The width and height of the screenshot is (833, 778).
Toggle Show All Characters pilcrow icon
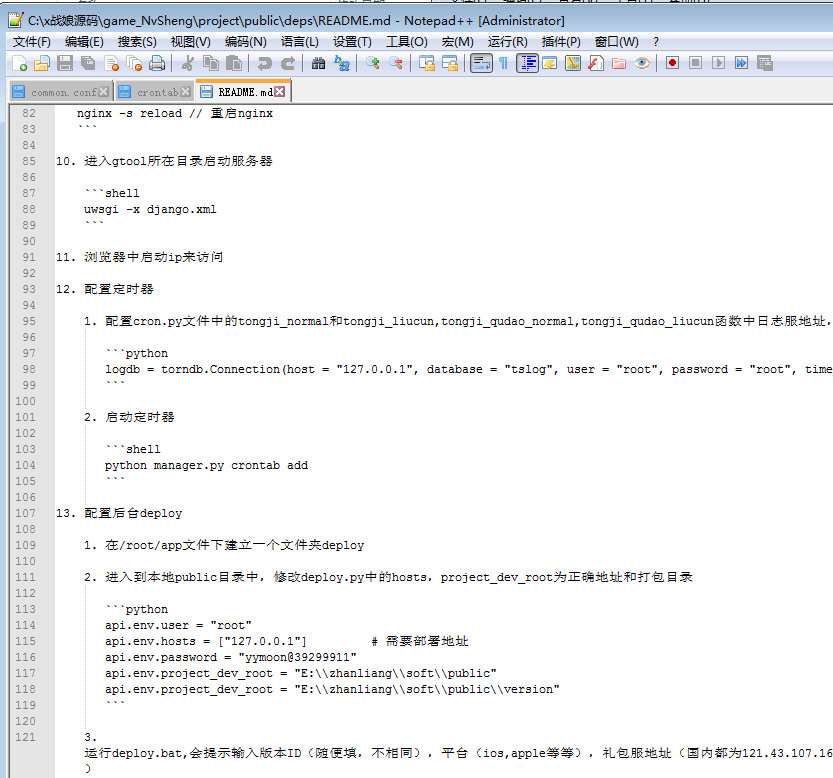(x=504, y=63)
